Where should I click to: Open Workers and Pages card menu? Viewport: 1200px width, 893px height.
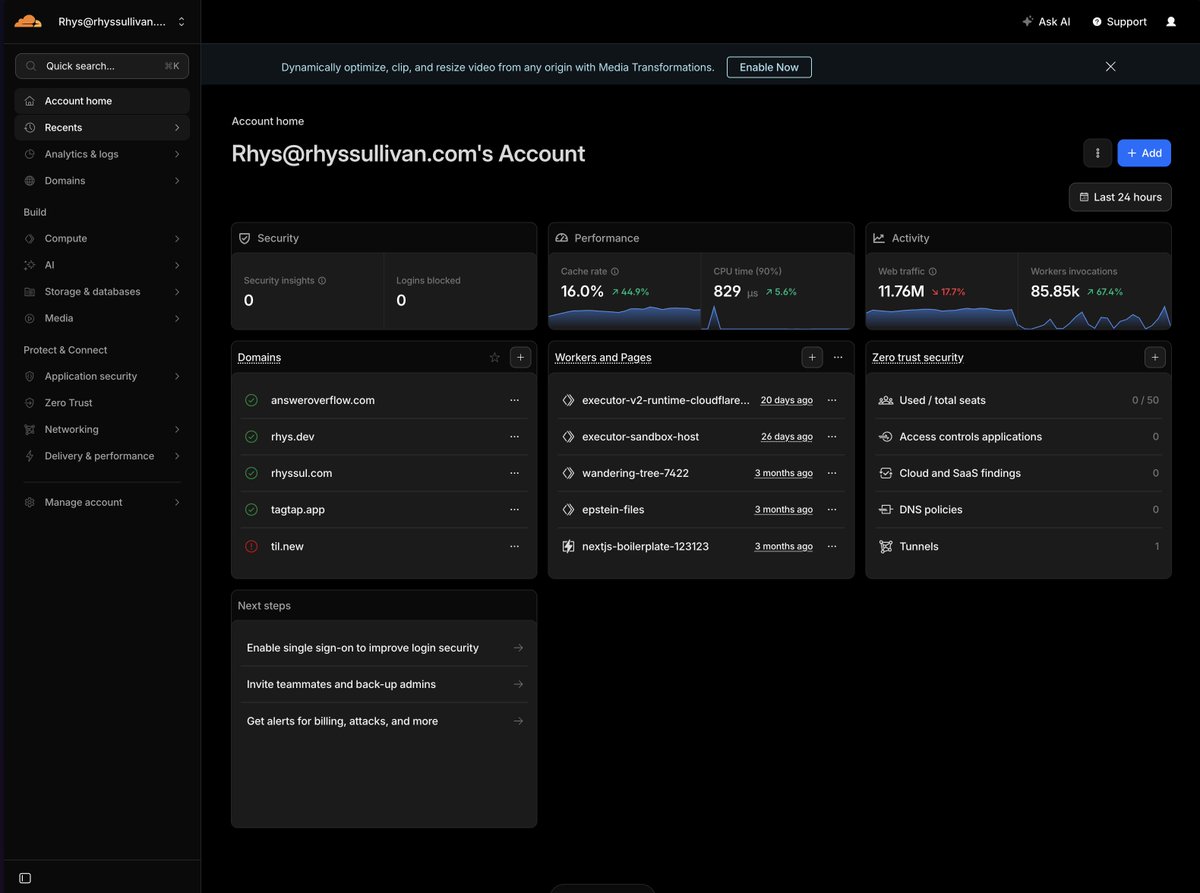[x=838, y=357]
